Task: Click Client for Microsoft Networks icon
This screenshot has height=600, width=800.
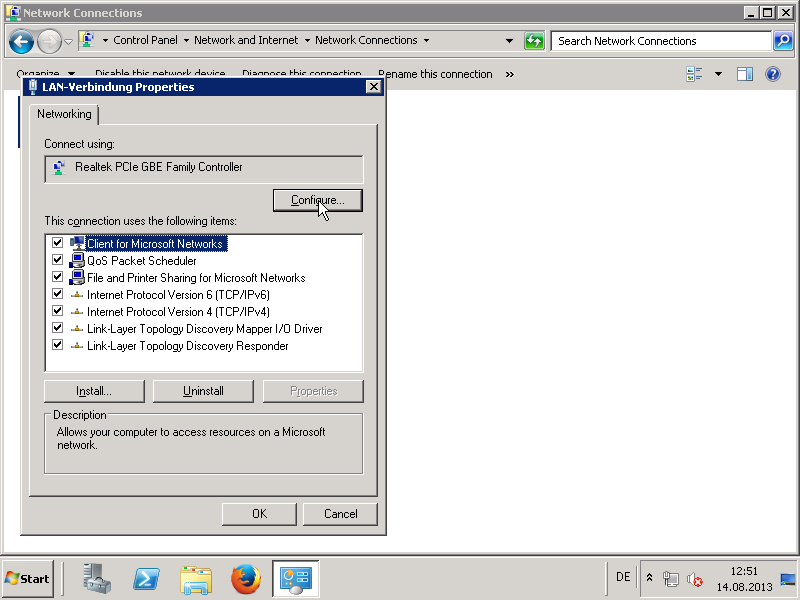Action: [x=77, y=243]
